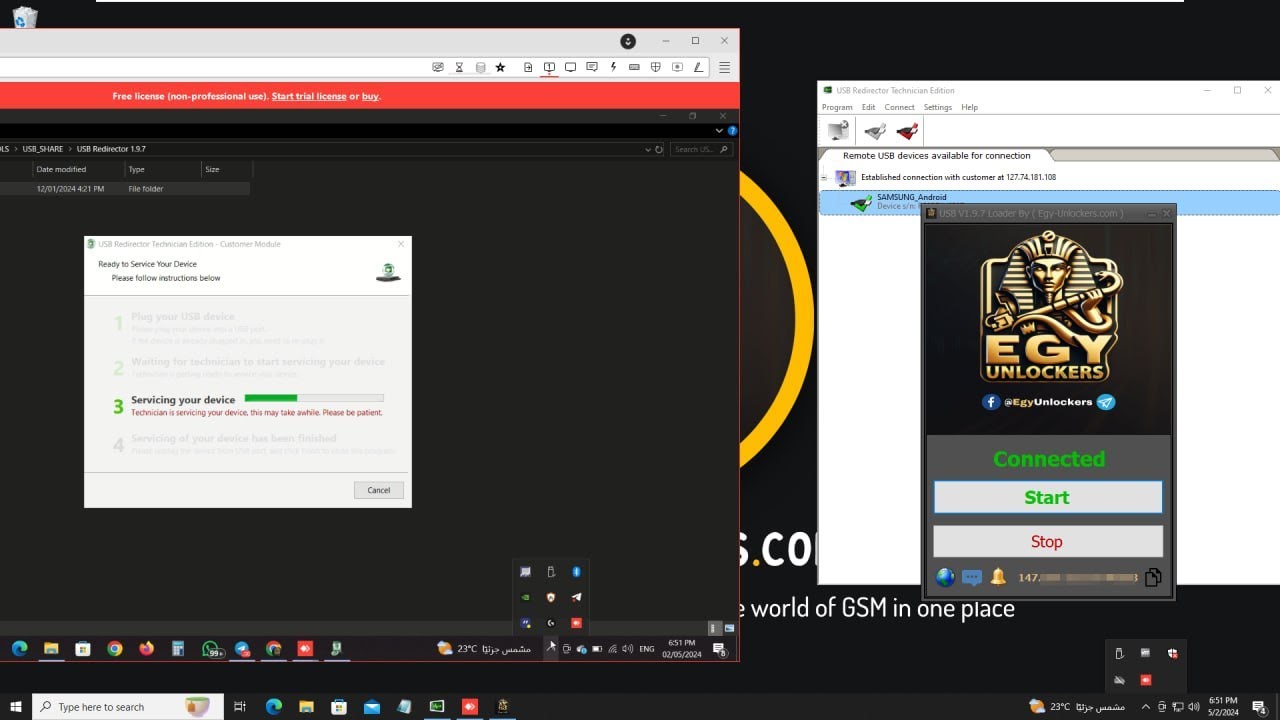The image size is (1280, 720).
Task: Open the Edit menu in USB Redirector
Action: 868,107
